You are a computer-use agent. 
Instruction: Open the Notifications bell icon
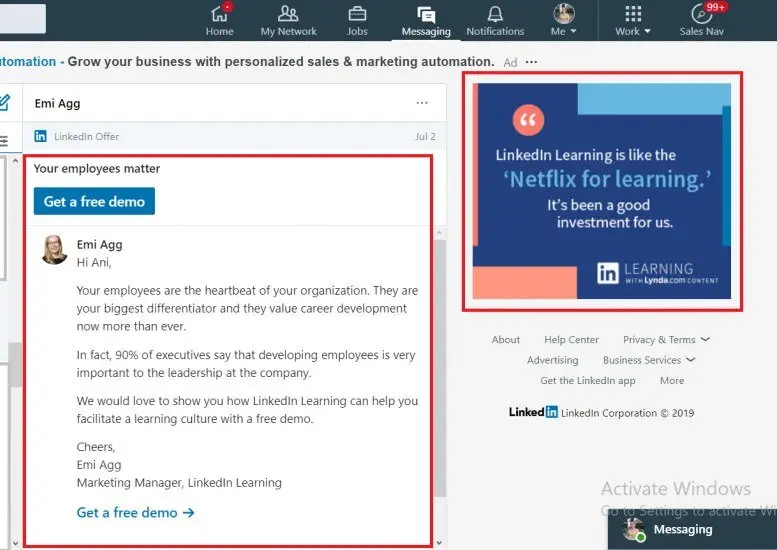pos(495,14)
